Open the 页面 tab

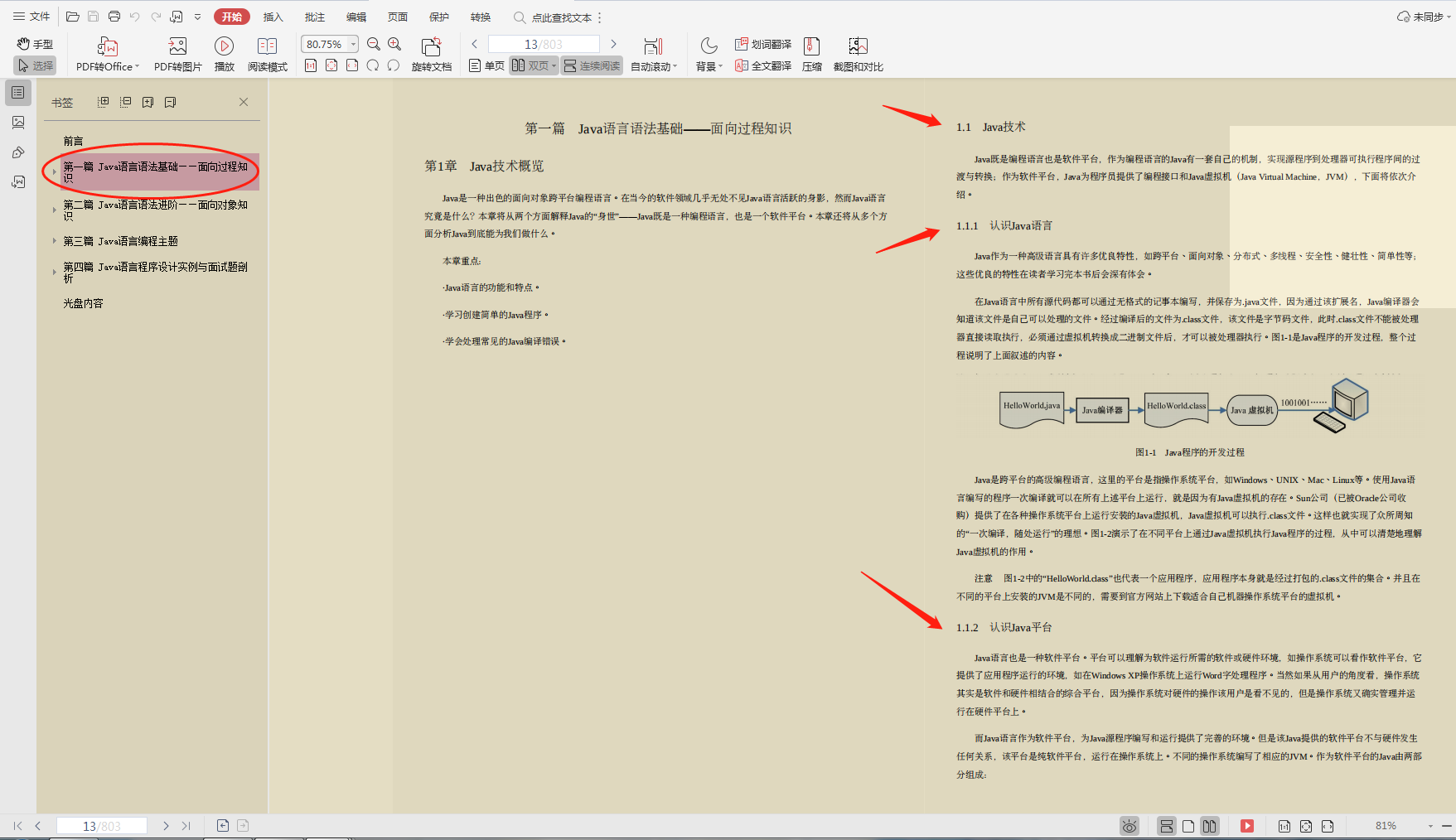click(x=398, y=17)
